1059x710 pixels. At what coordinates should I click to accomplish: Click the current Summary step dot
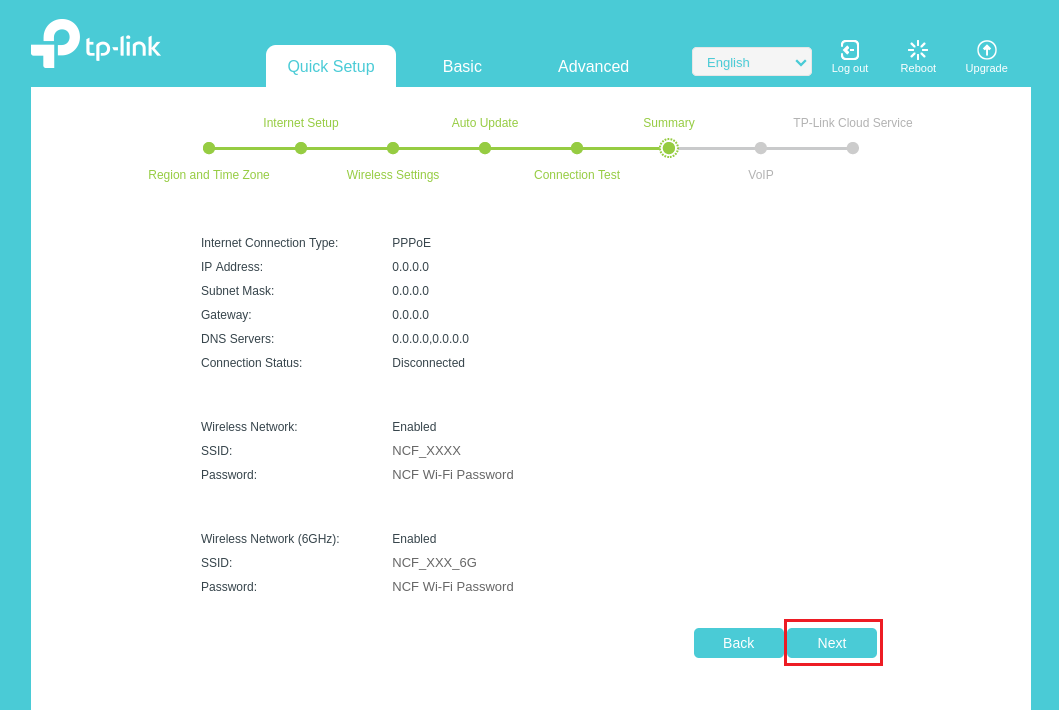pos(669,148)
